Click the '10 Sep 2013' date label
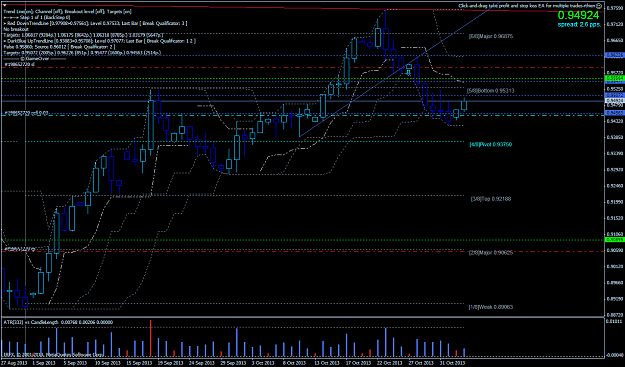This screenshot has width=625, height=367. 107,363
